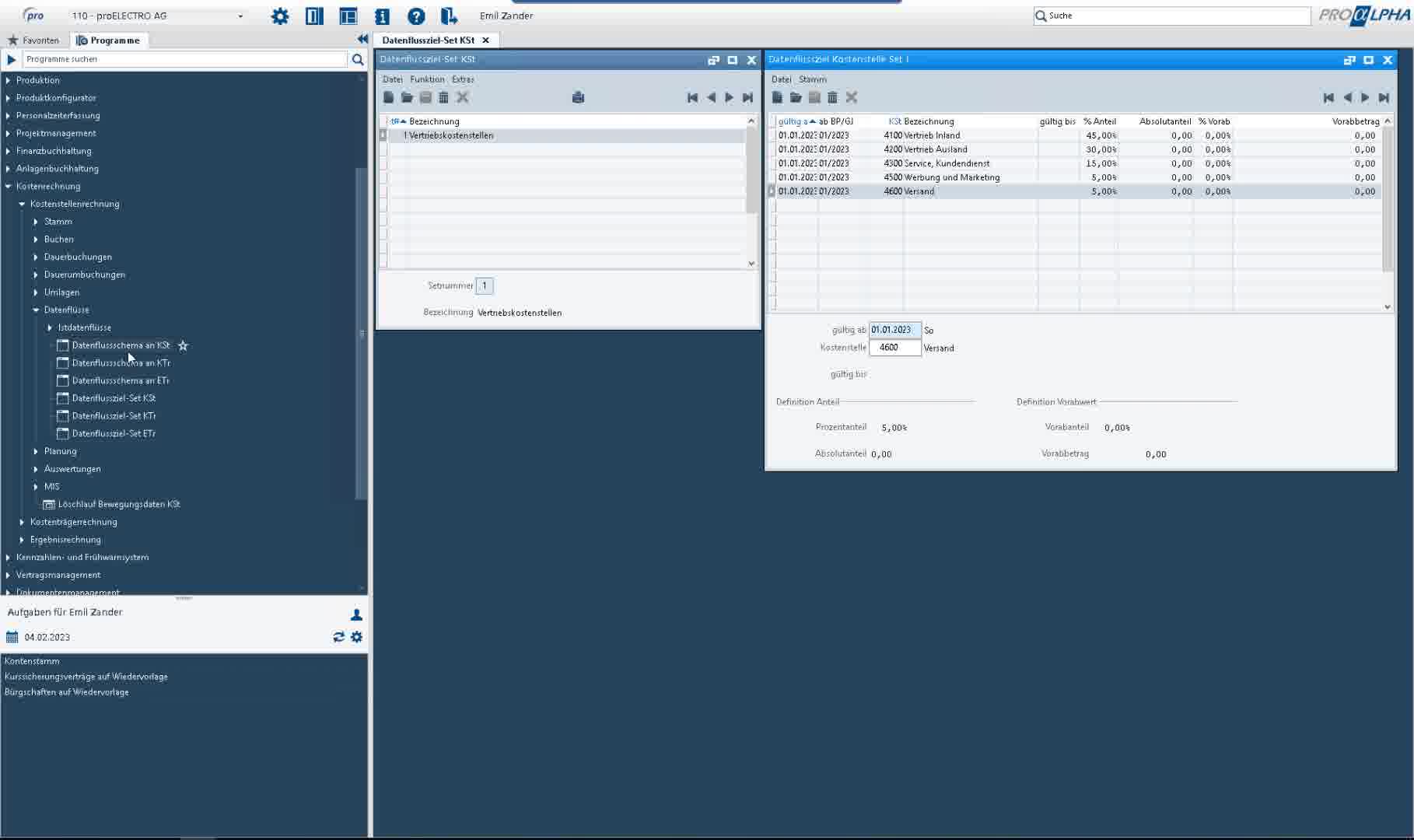Switch to the Favoriten tab
Viewport: 1414px width, 840px height.
[33, 40]
